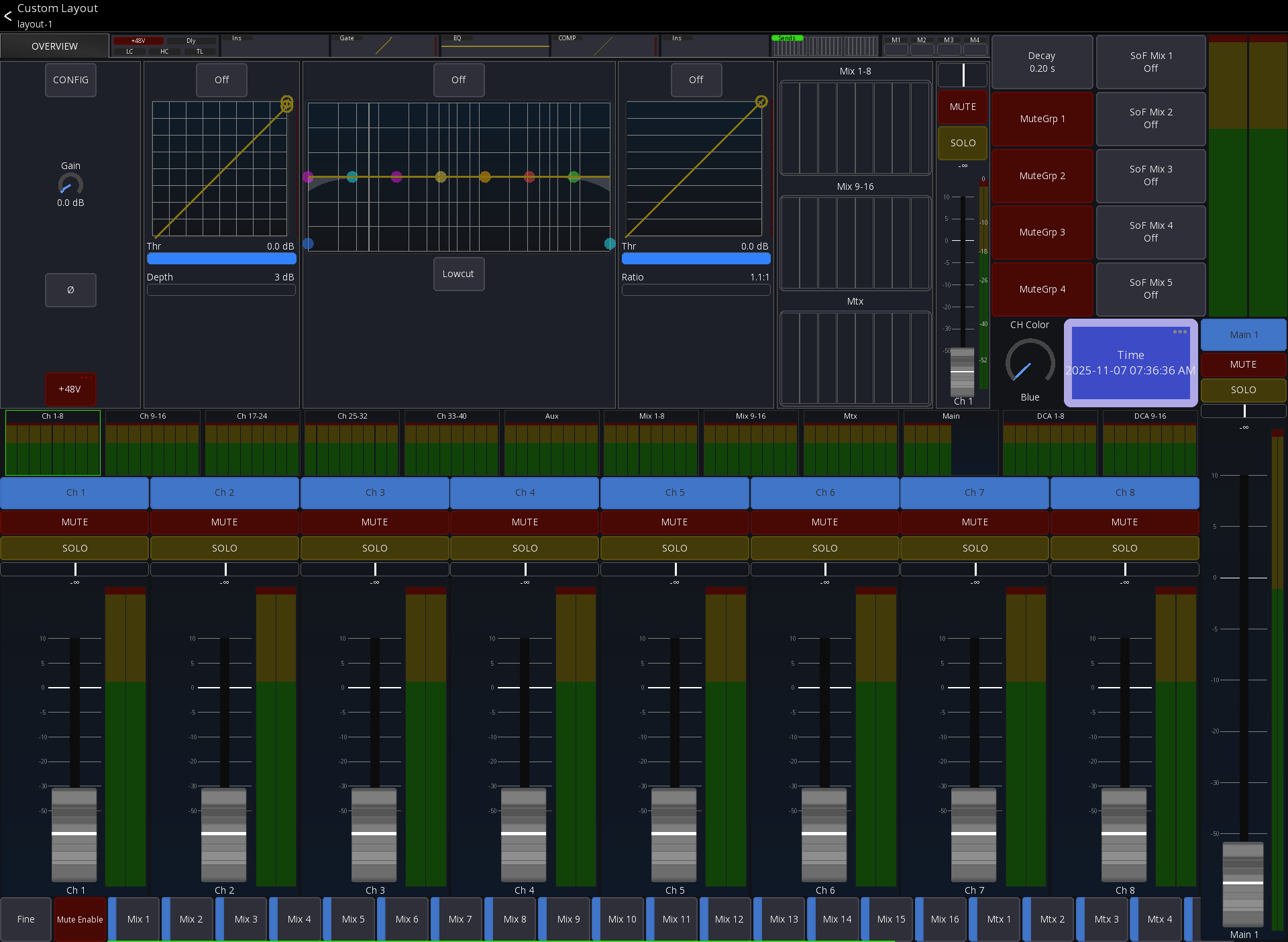
Task: Click the gate Thr slider bar
Action: point(221,259)
